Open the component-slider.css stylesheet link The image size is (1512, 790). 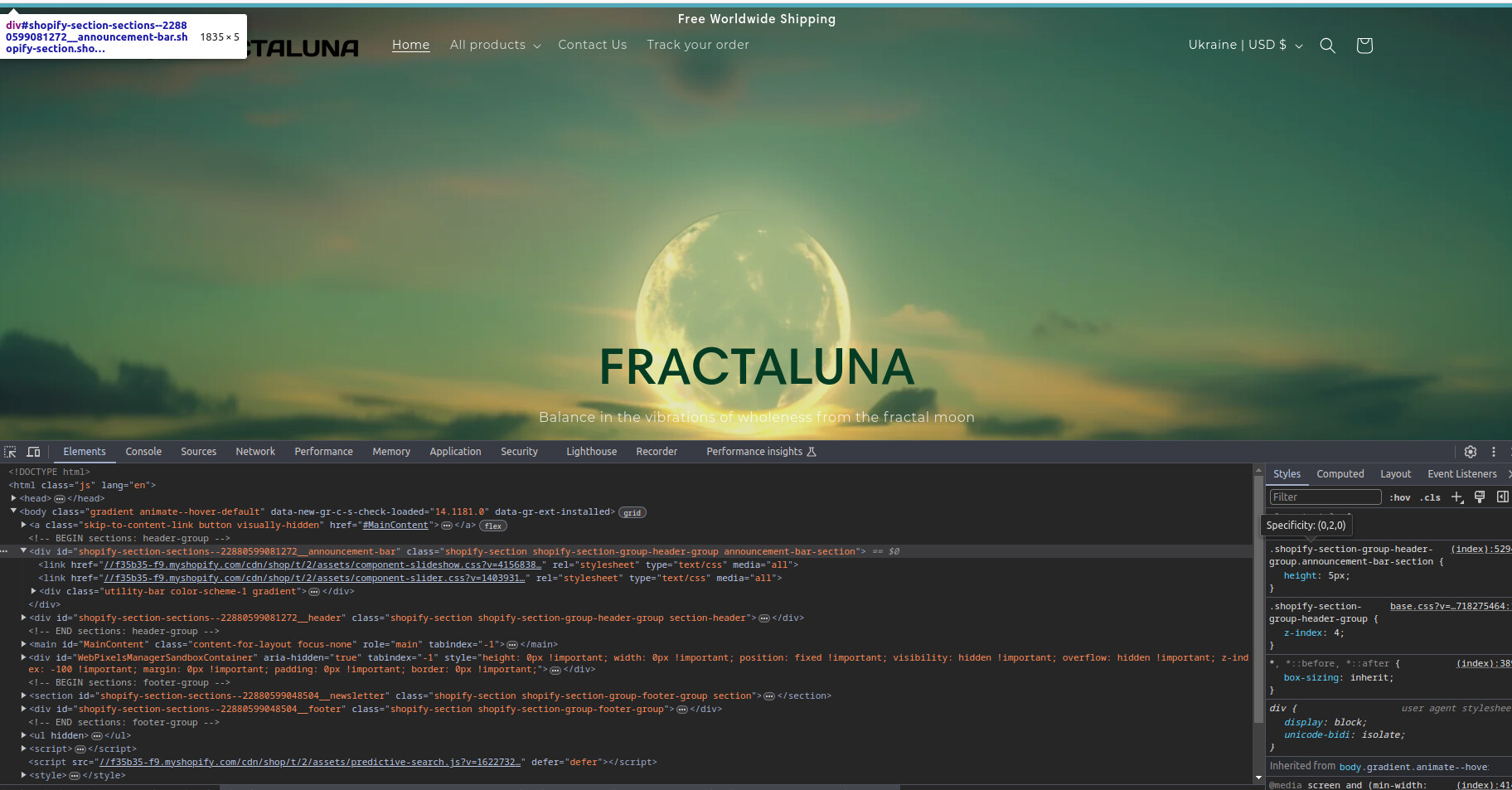[x=314, y=578]
